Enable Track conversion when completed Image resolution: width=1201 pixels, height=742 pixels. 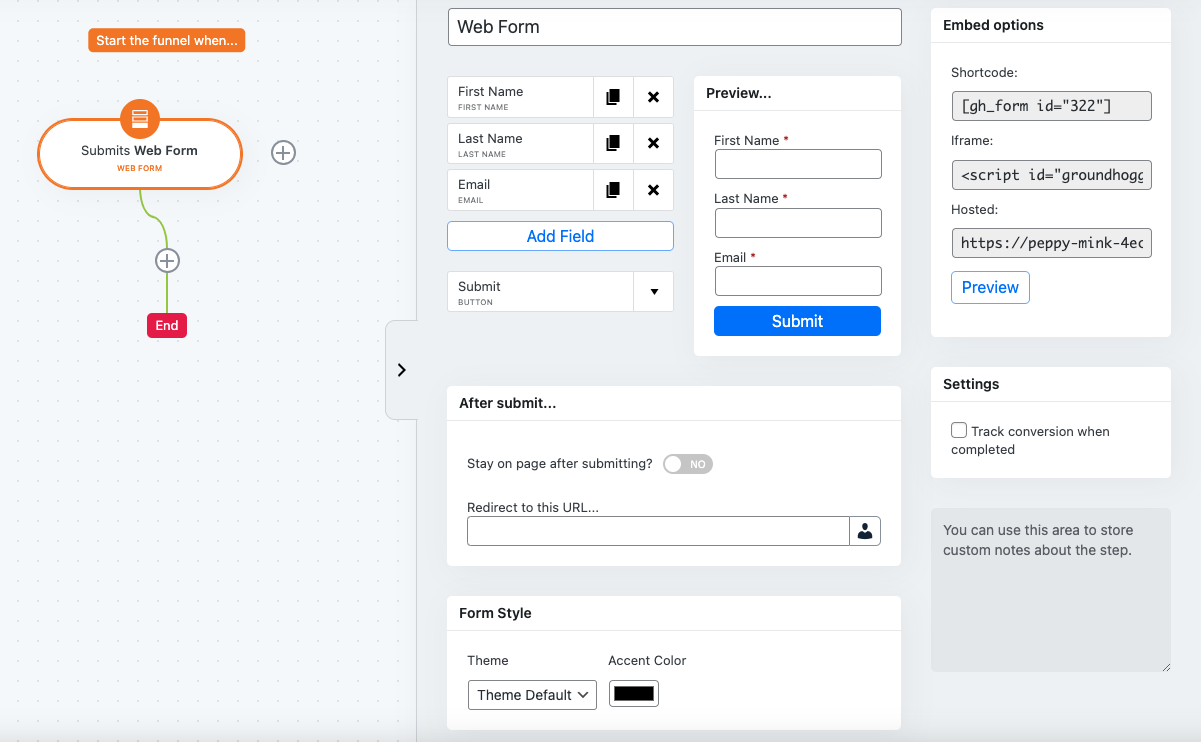tap(959, 431)
